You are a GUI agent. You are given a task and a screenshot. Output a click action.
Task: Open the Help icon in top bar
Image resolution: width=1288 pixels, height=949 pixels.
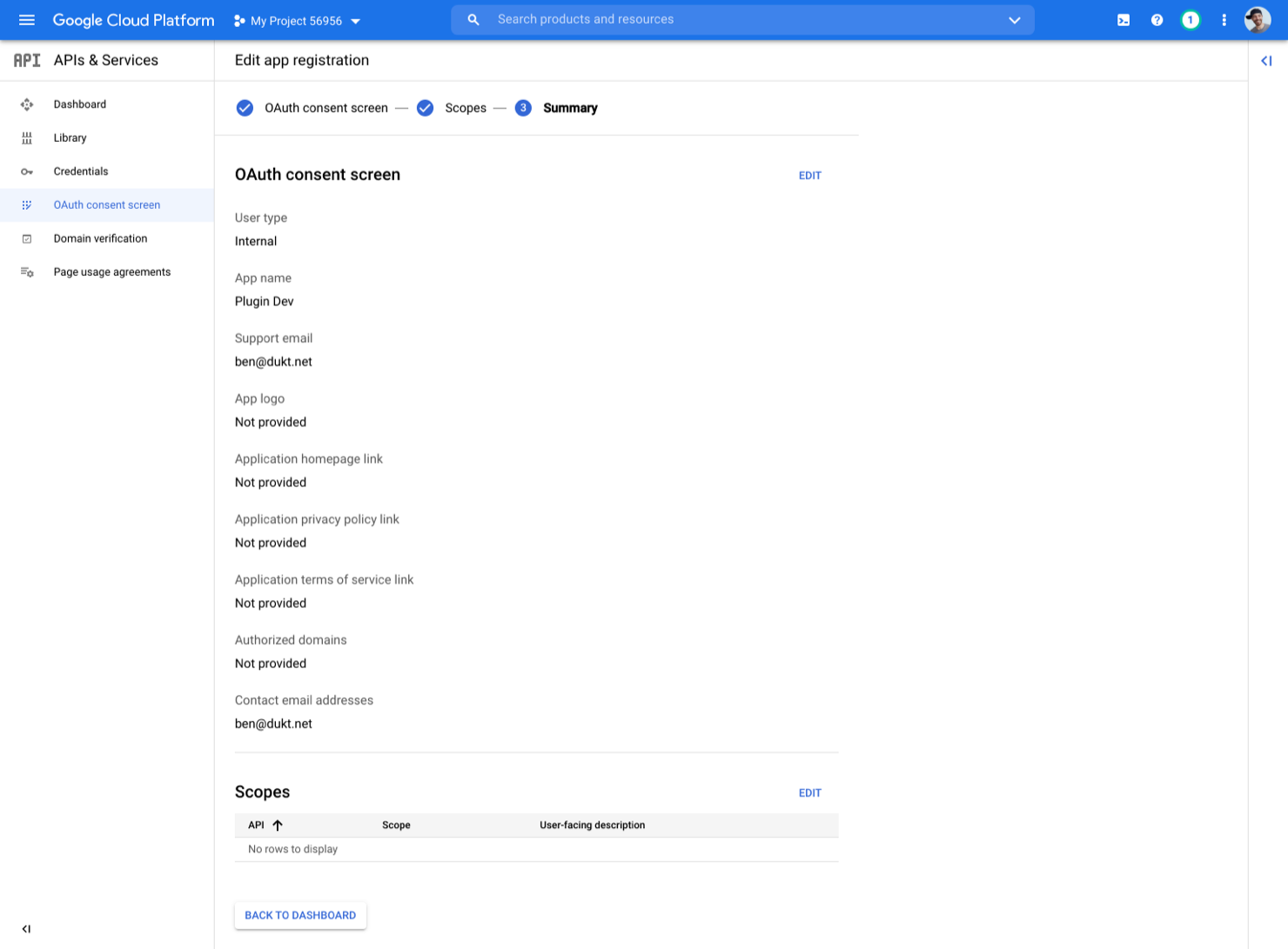click(x=1157, y=19)
